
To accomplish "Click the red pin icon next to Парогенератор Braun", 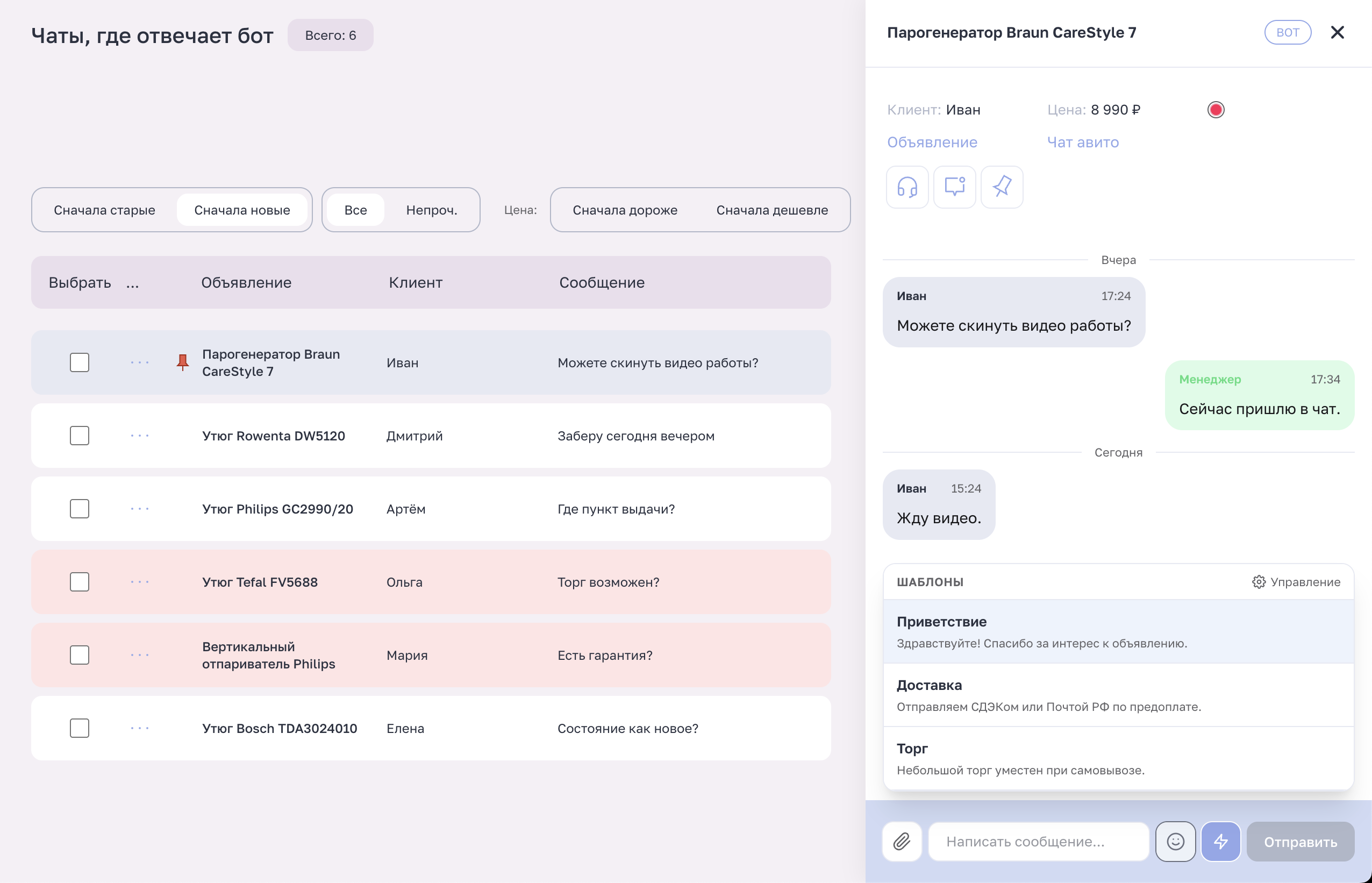I will pyautogui.click(x=182, y=361).
